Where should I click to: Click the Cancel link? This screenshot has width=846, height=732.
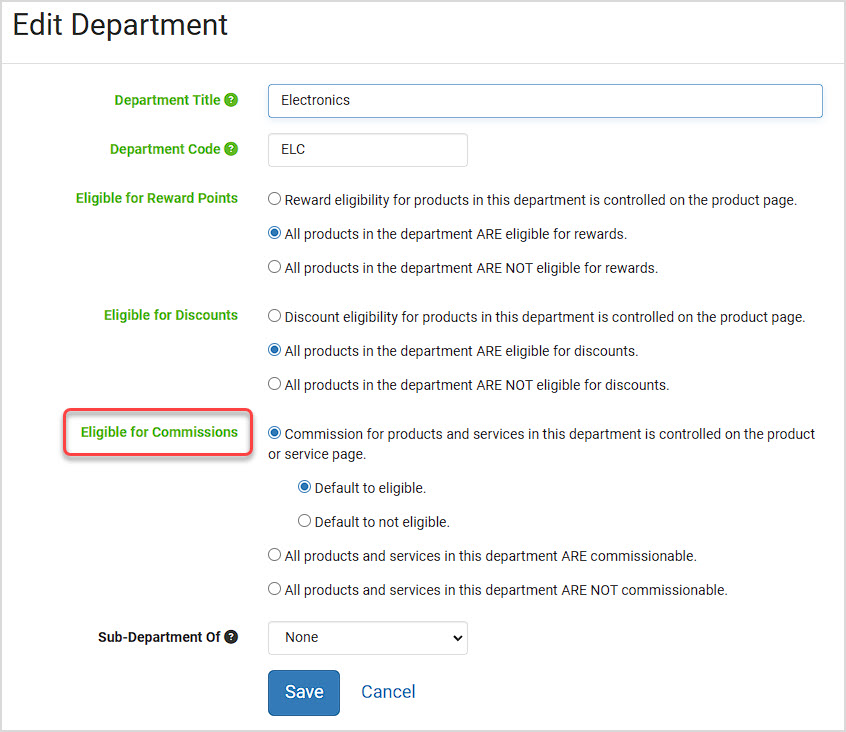(x=388, y=692)
